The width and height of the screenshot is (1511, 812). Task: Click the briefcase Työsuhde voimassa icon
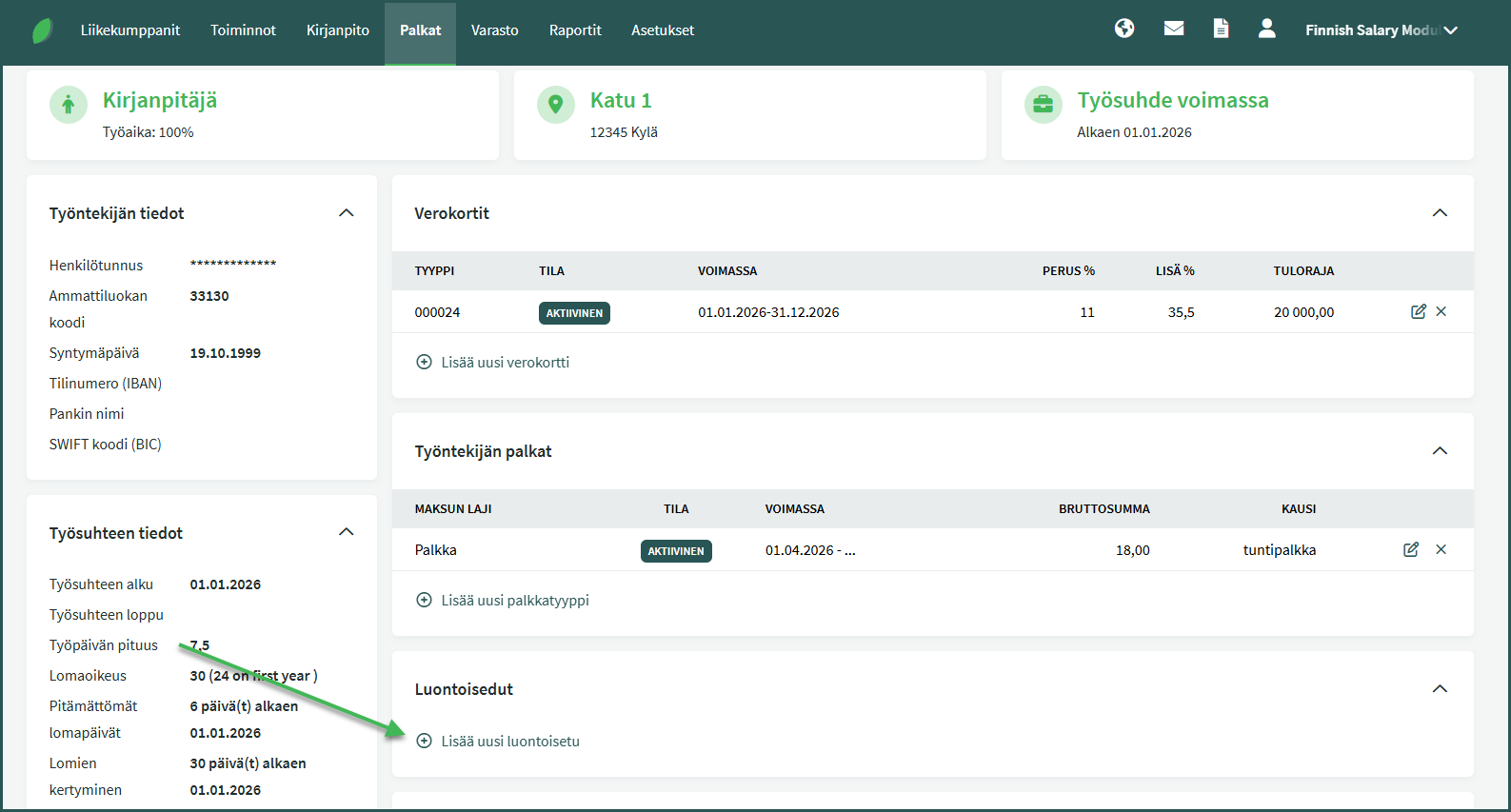point(1043,105)
